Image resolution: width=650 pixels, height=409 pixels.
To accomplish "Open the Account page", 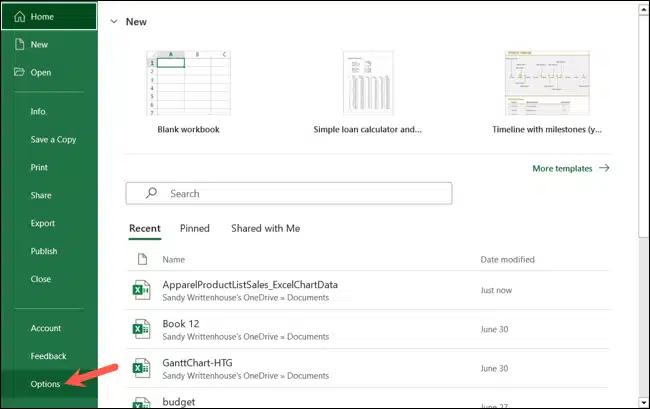I will [x=46, y=328].
